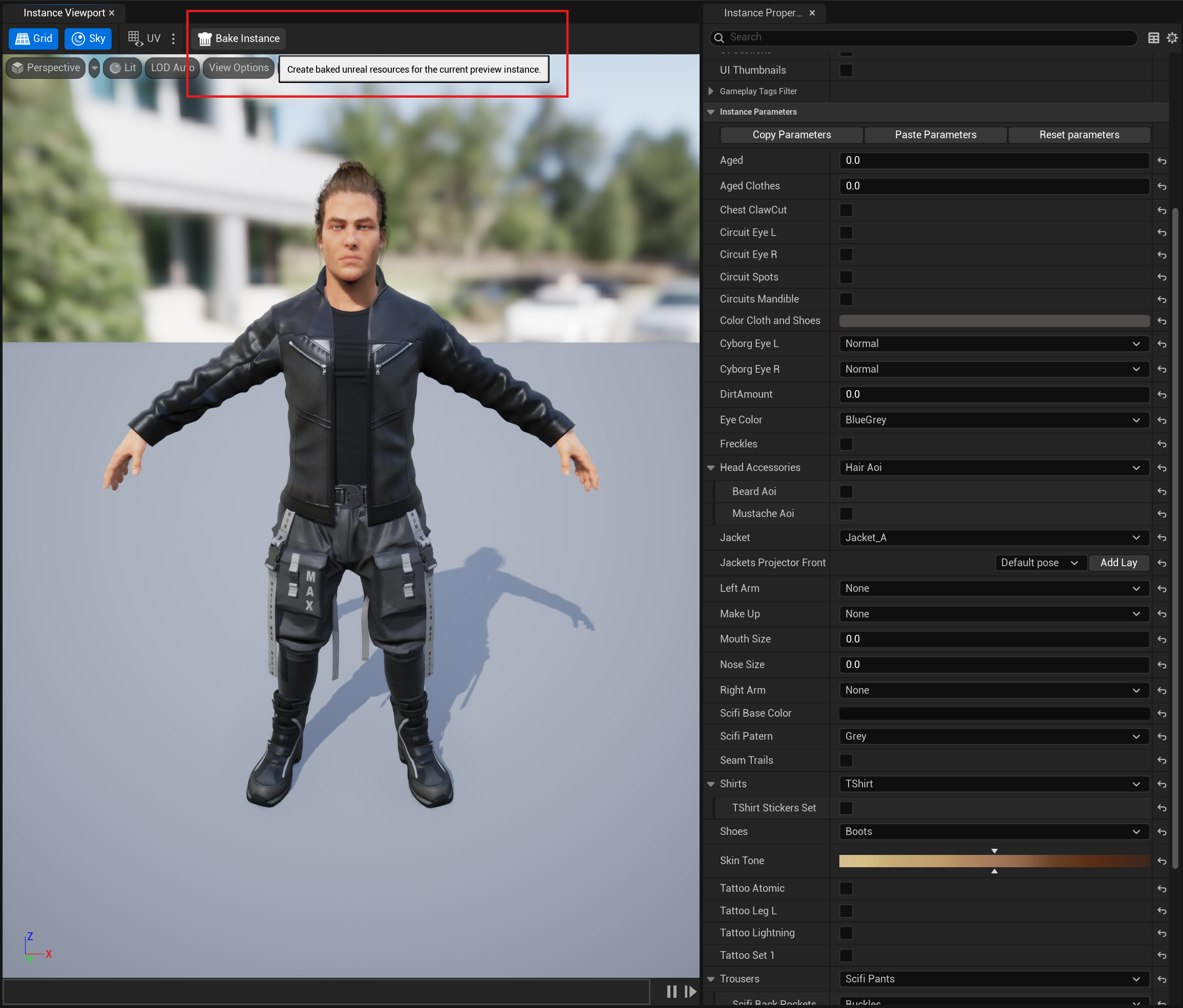Enable the Circuit Eye L checkbox
1183x1008 pixels.
pyautogui.click(x=846, y=233)
